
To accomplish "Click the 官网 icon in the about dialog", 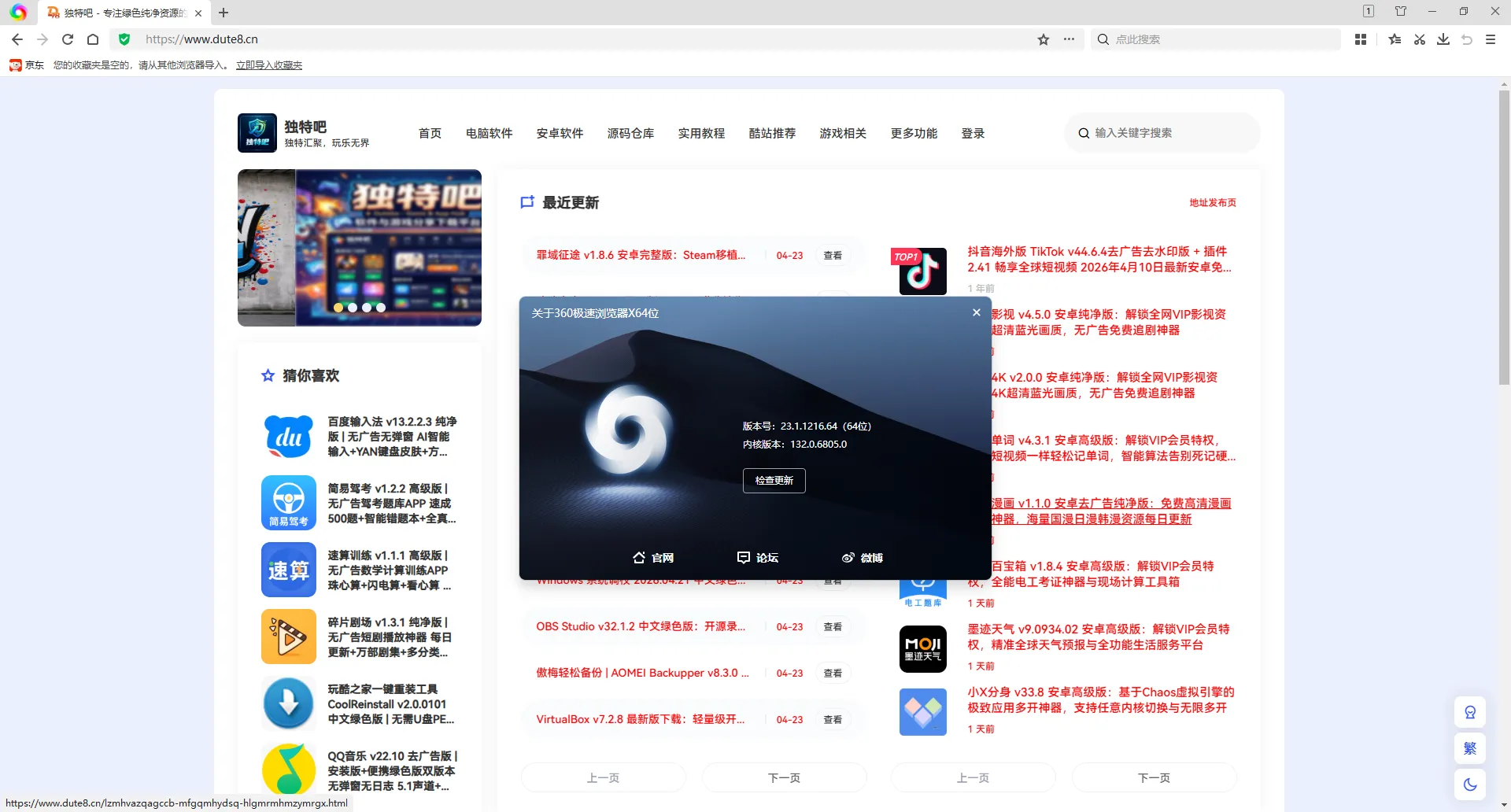I will (x=639, y=557).
